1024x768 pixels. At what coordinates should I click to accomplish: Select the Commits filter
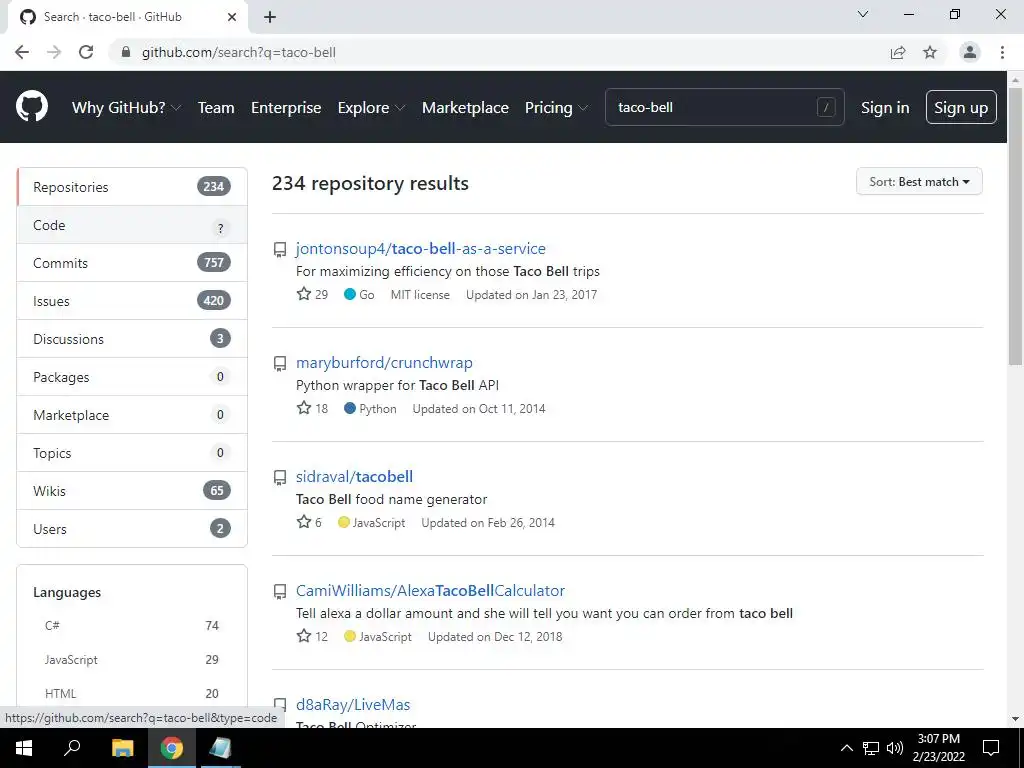coord(132,263)
